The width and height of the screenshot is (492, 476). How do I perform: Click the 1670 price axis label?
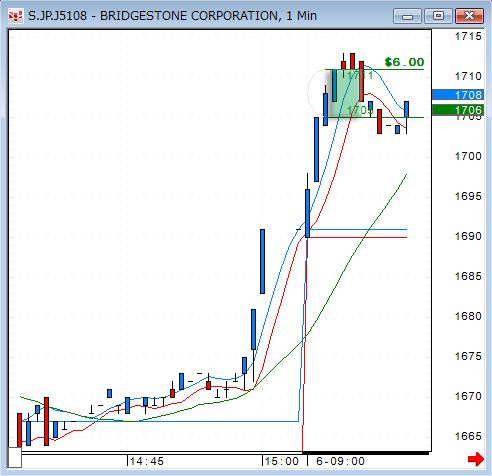coord(468,396)
